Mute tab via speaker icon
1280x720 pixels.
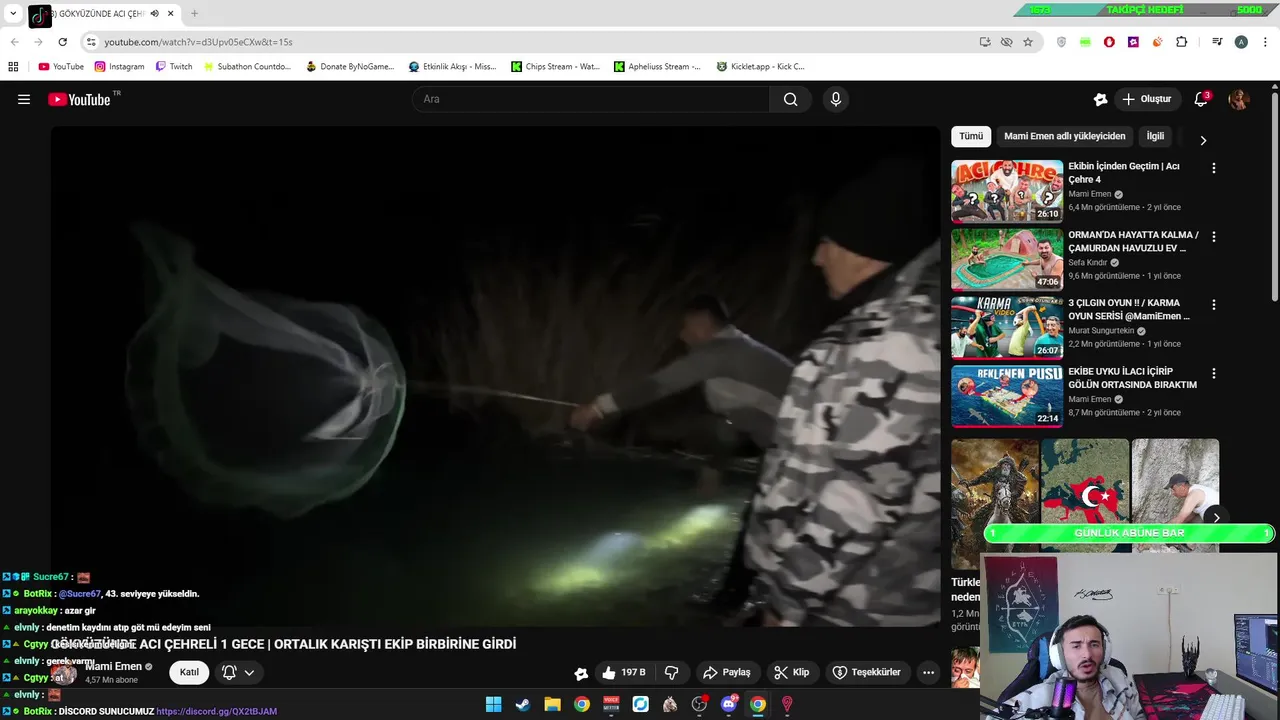tap(155, 14)
